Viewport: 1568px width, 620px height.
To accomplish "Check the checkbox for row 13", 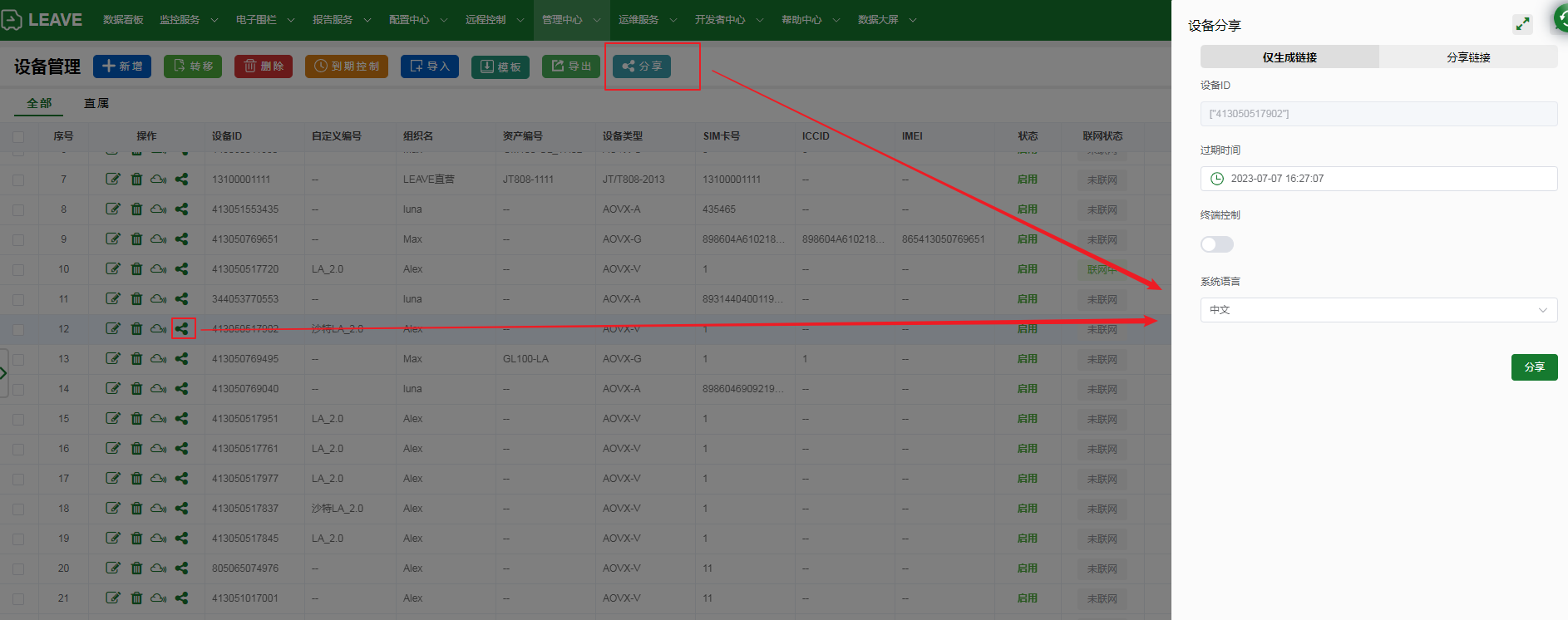I will click(x=18, y=359).
